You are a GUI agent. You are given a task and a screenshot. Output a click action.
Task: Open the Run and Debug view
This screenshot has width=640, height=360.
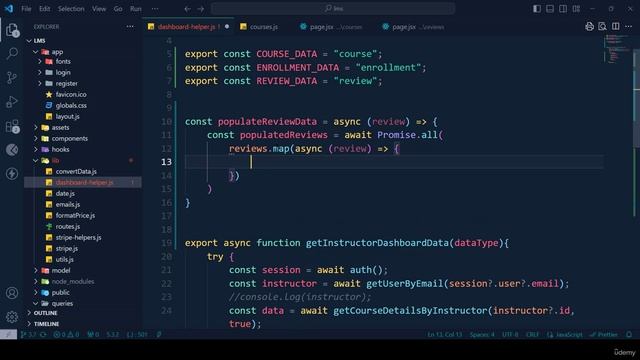[12, 102]
